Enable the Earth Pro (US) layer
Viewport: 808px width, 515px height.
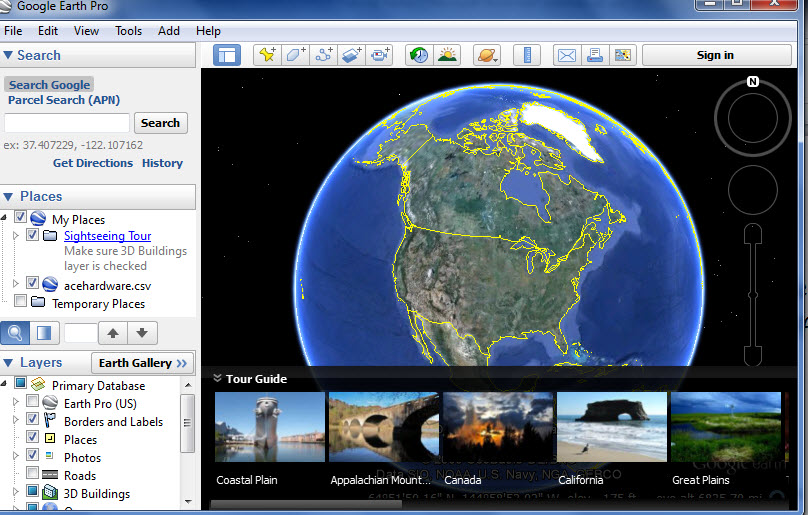[32, 401]
